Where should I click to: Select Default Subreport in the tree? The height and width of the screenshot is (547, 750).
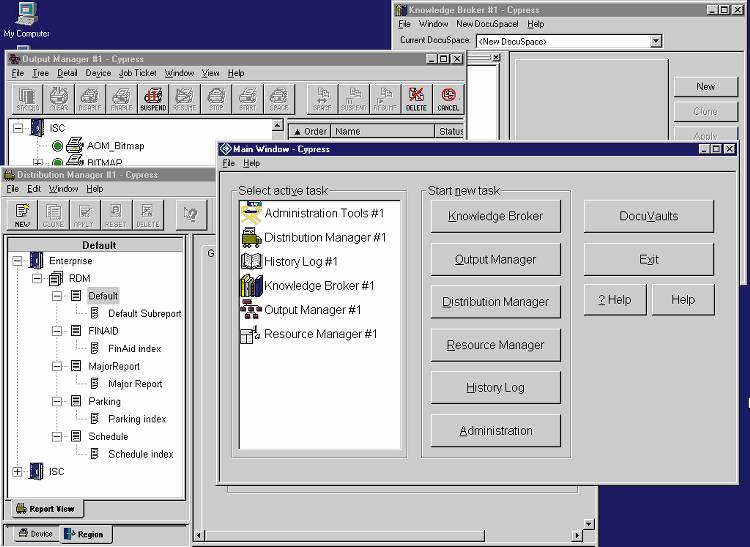click(144, 314)
